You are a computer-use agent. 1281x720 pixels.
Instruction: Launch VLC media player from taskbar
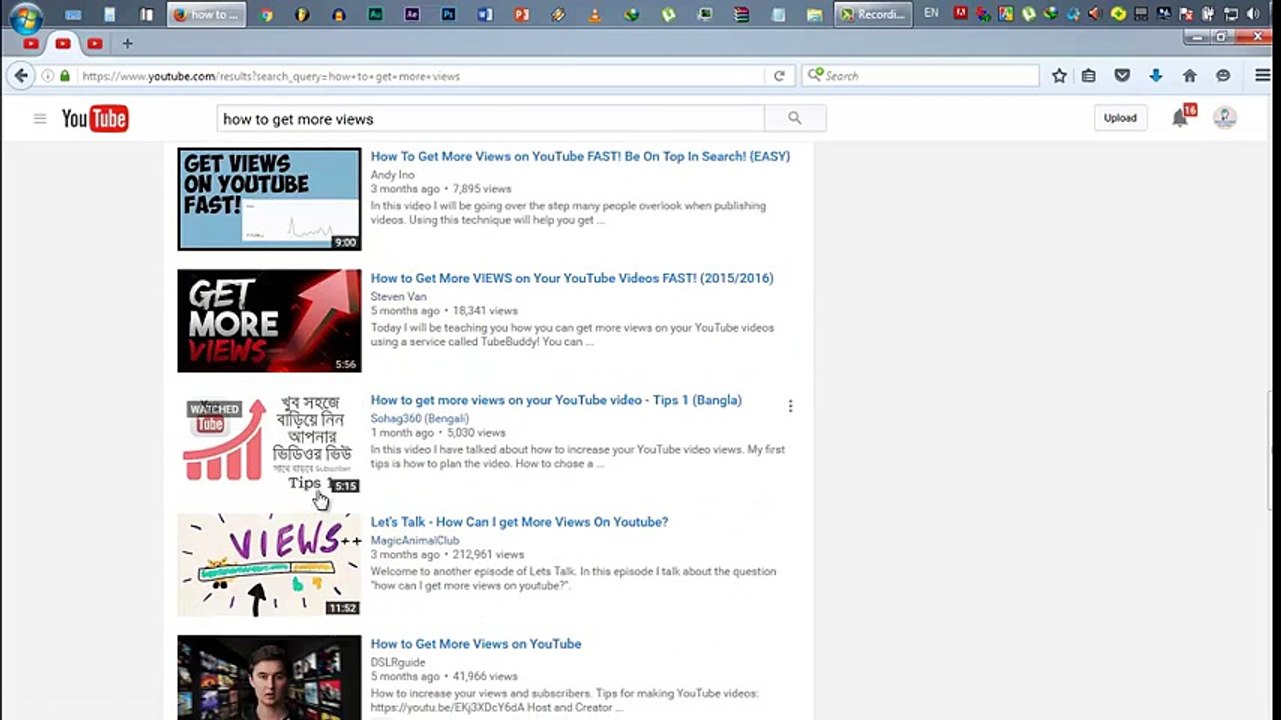[x=595, y=15]
